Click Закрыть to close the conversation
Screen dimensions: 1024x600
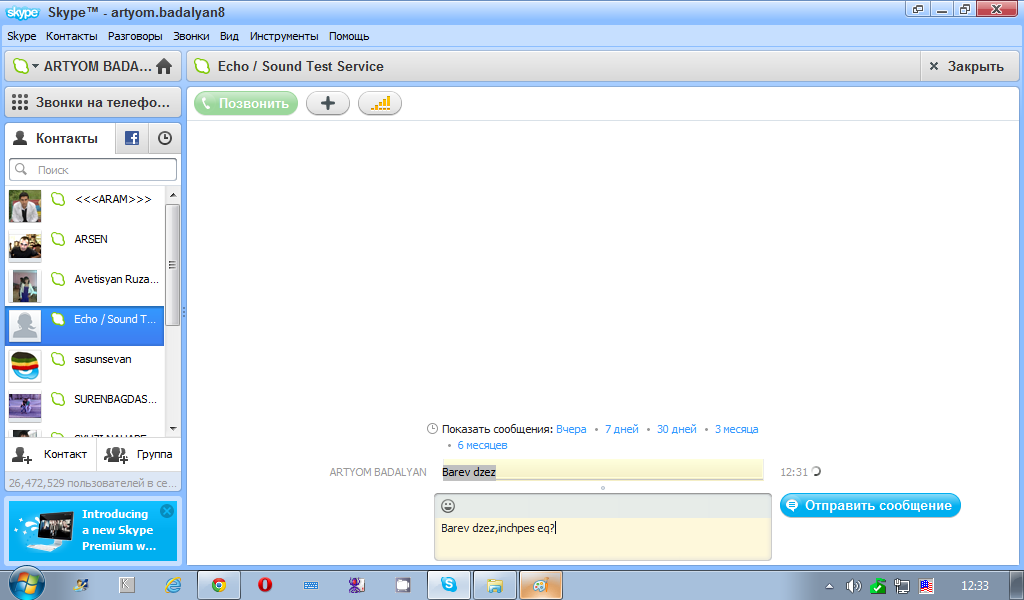click(x=969, y=66)
